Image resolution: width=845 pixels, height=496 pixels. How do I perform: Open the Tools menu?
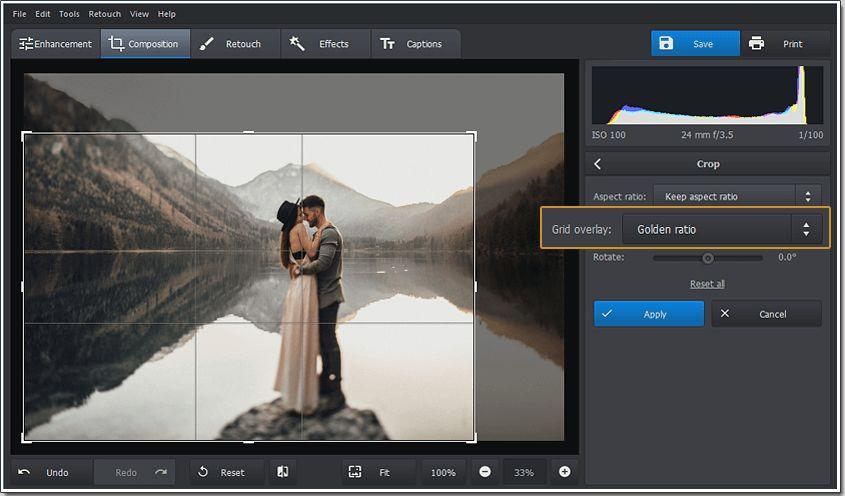point(69,14)
